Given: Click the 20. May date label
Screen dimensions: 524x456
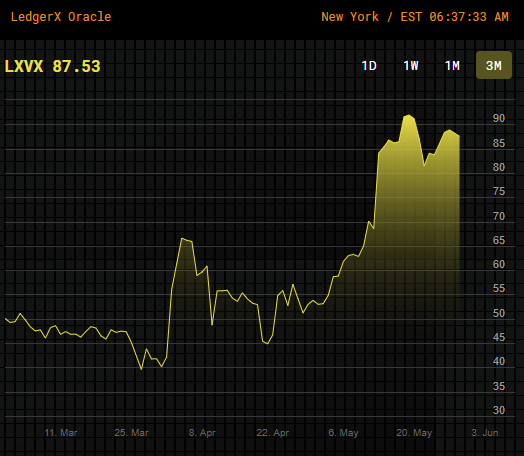Looking at the screenshot, I should (414, 433).
